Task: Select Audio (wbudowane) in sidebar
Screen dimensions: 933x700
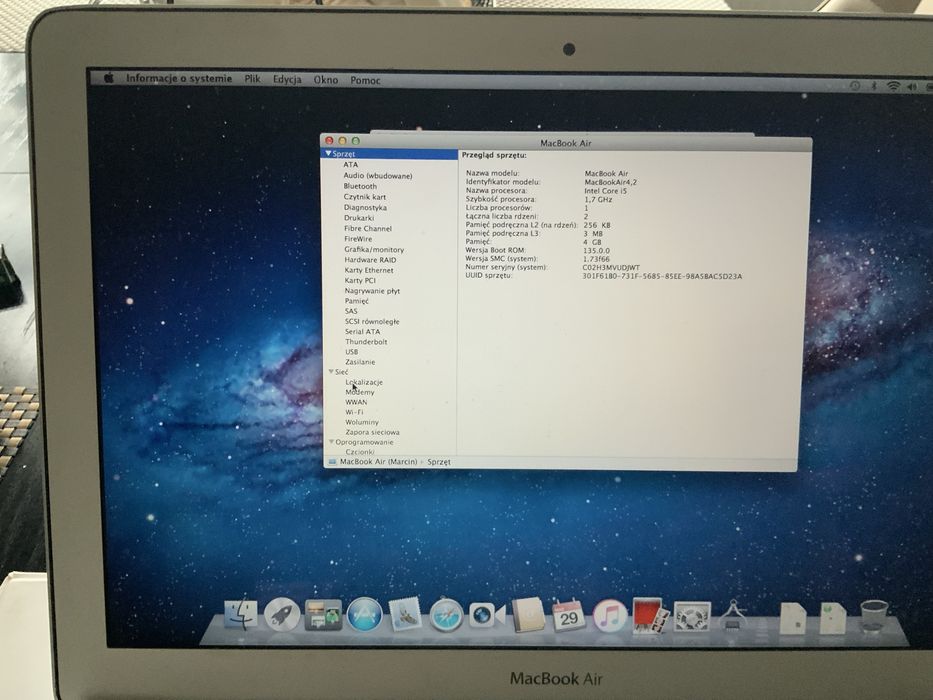Action: pos(377,176)
